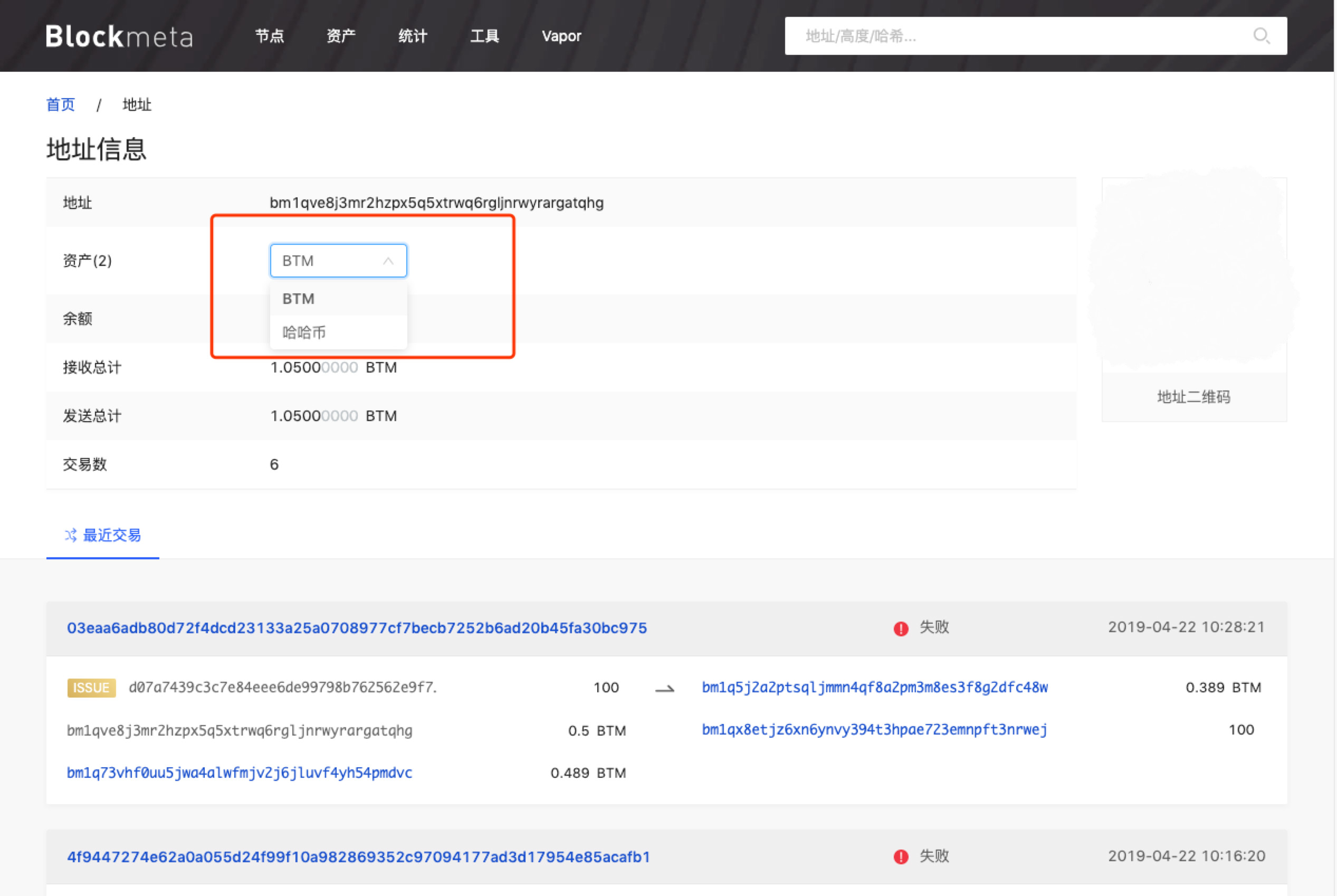Click the search magnifier icon
This screenshot has height=896, width=1337.
[1261, 36]
